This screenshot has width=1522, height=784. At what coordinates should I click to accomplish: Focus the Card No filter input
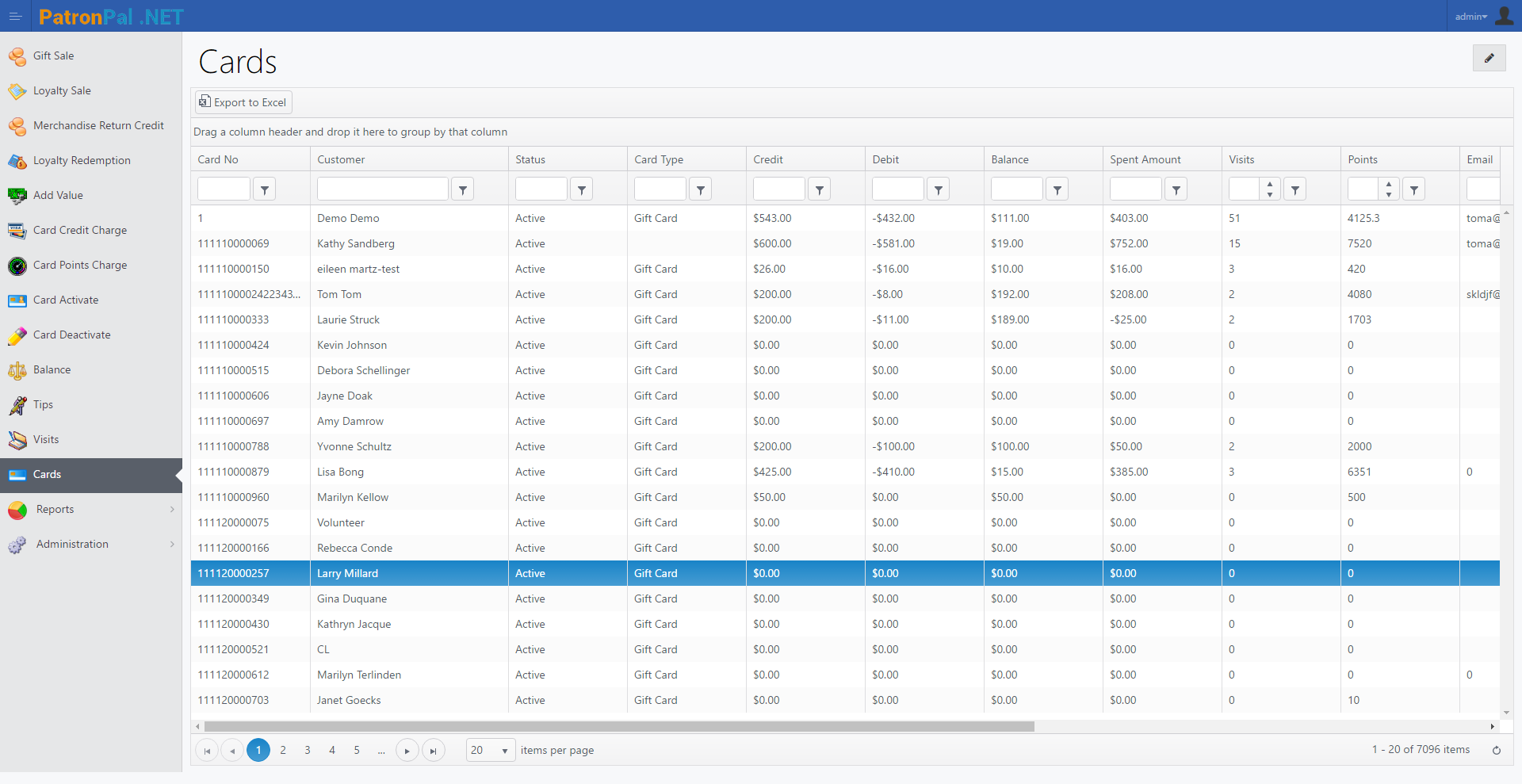[224, 189]
